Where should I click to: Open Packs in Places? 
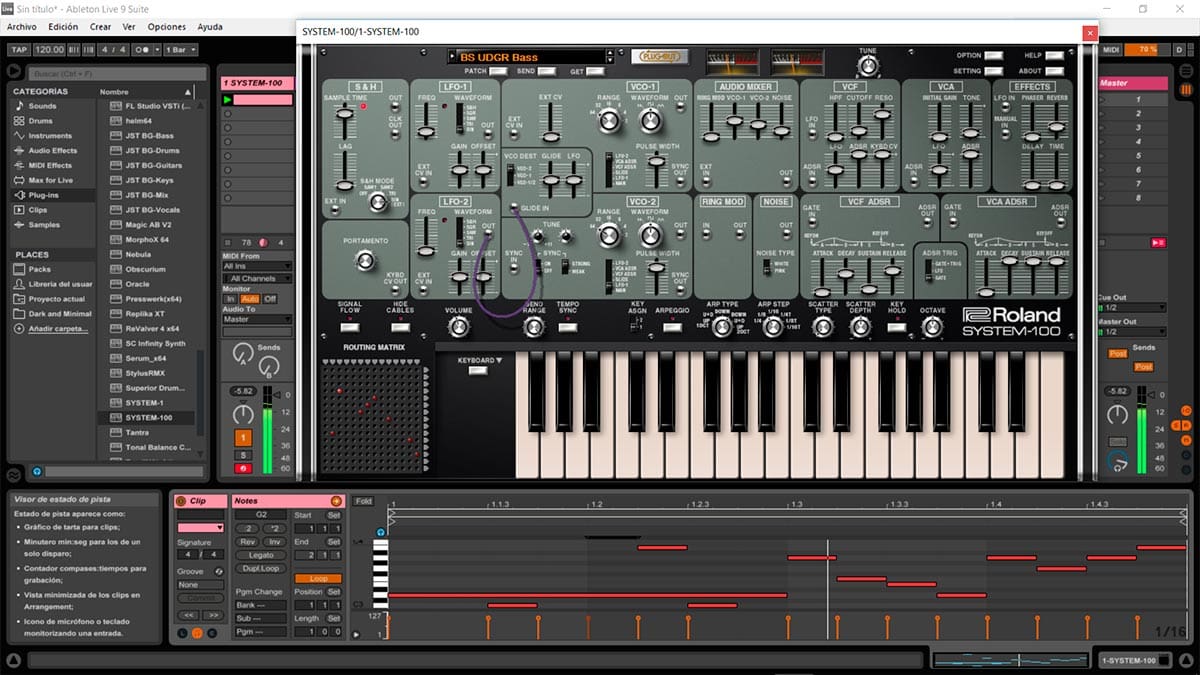click(39, 269)
